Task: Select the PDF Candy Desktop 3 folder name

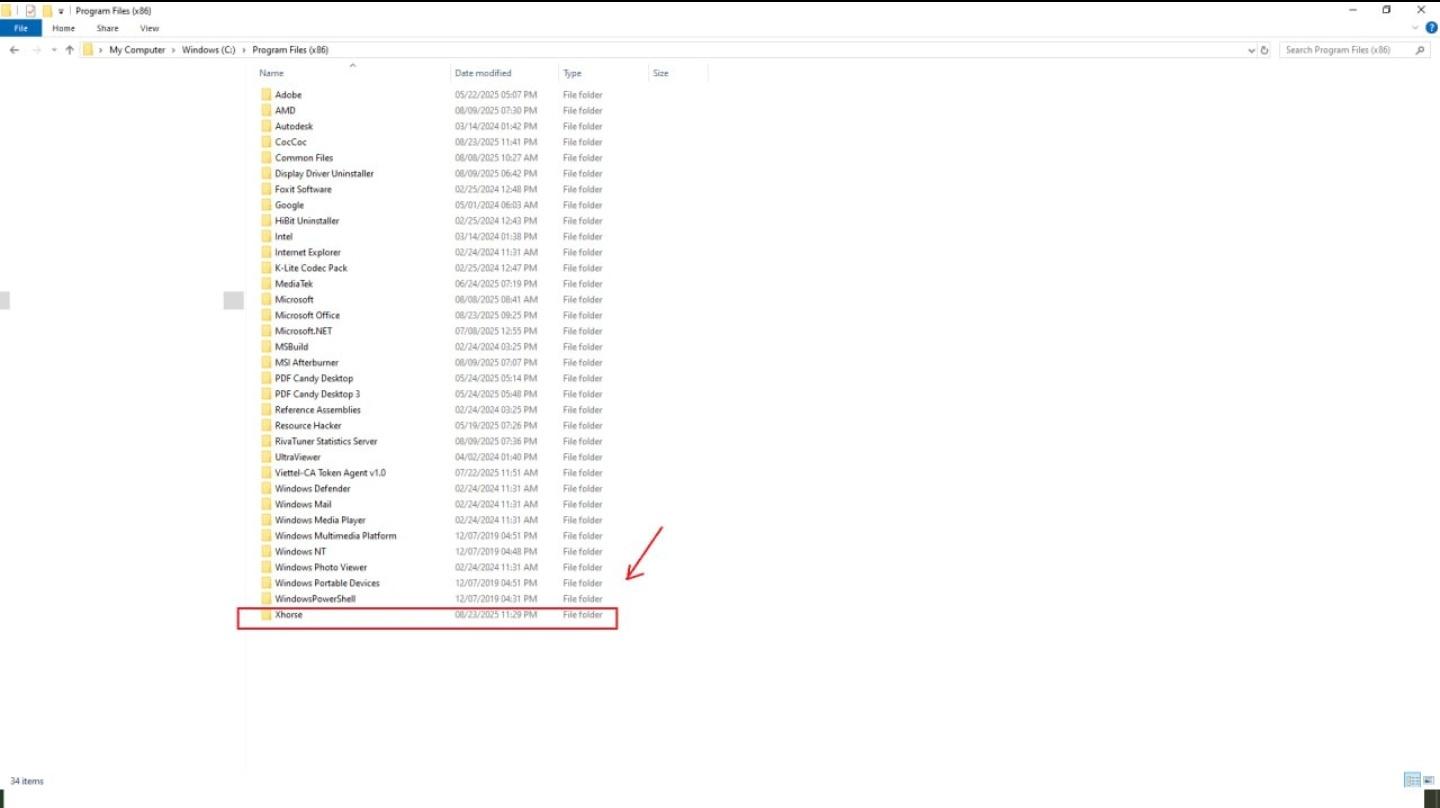Action: point(318,394)
